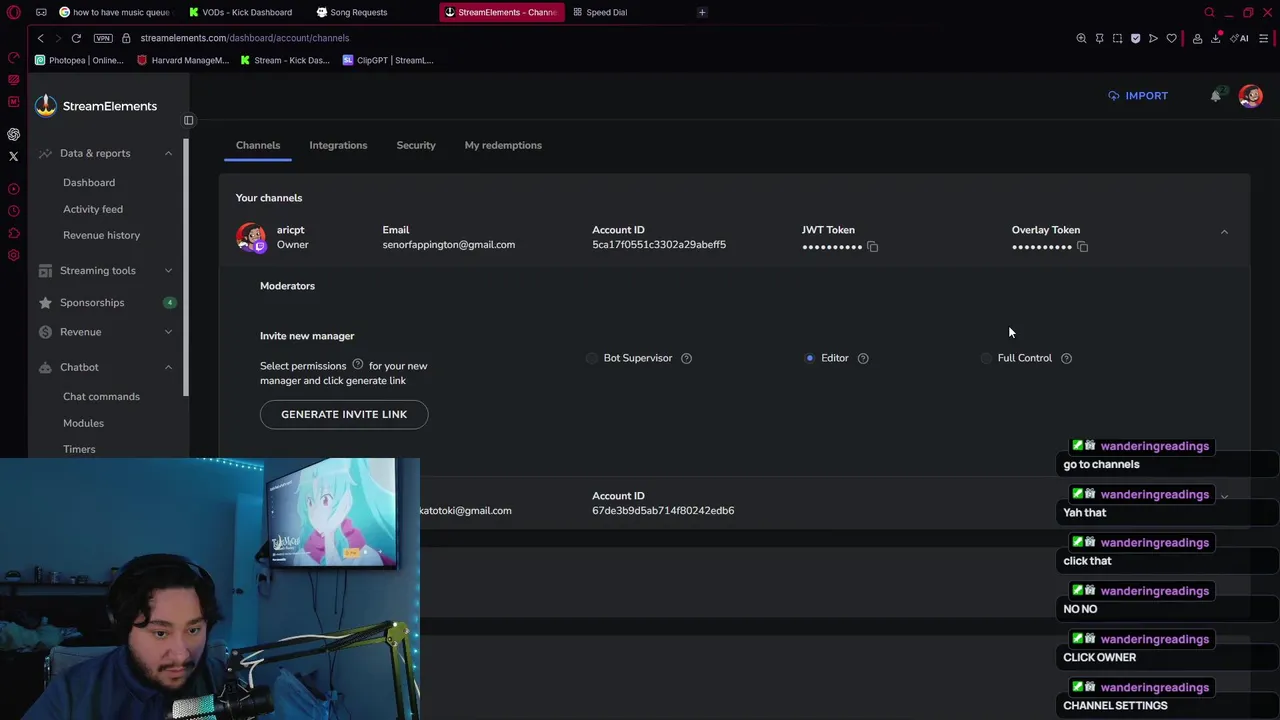
Task: Click the ChatGPT icon in Opera sidebar
Action: pos(14,134)
